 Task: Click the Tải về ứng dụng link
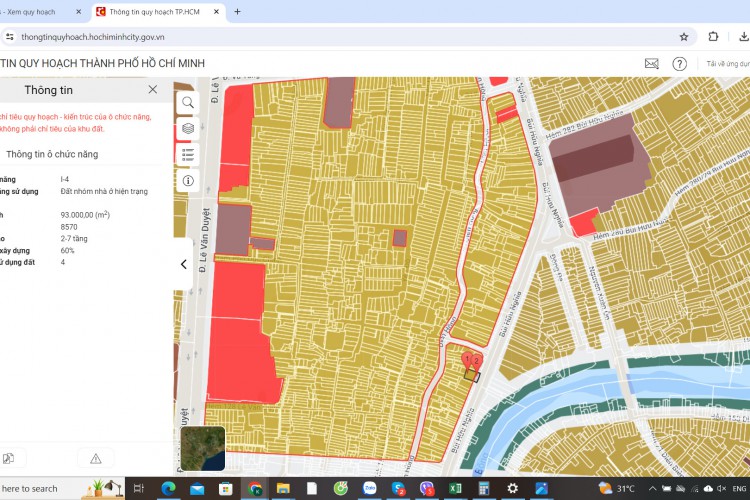pyautogui.click(x=727, y=63)
